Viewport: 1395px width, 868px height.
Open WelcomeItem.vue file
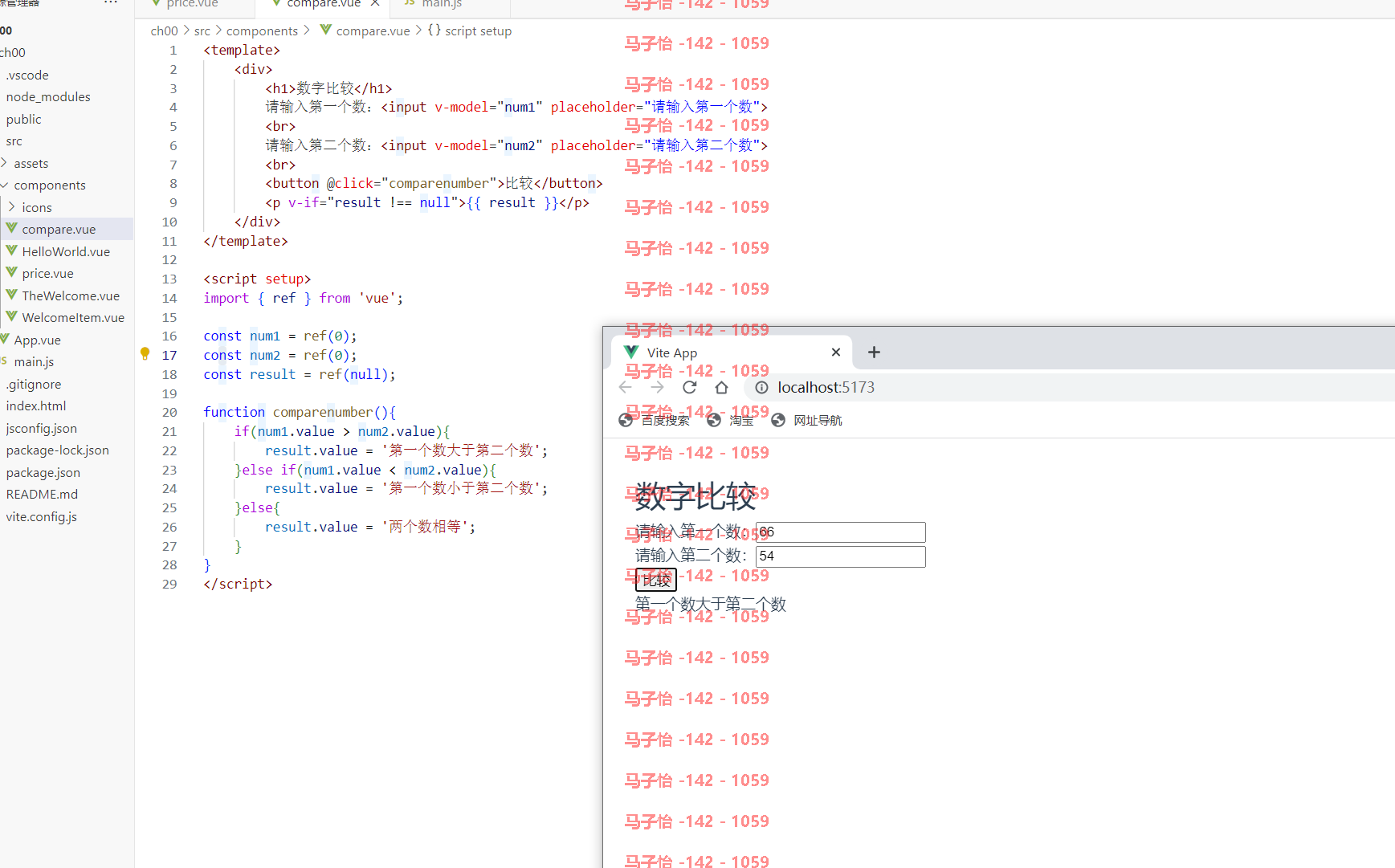click(73, 317)
